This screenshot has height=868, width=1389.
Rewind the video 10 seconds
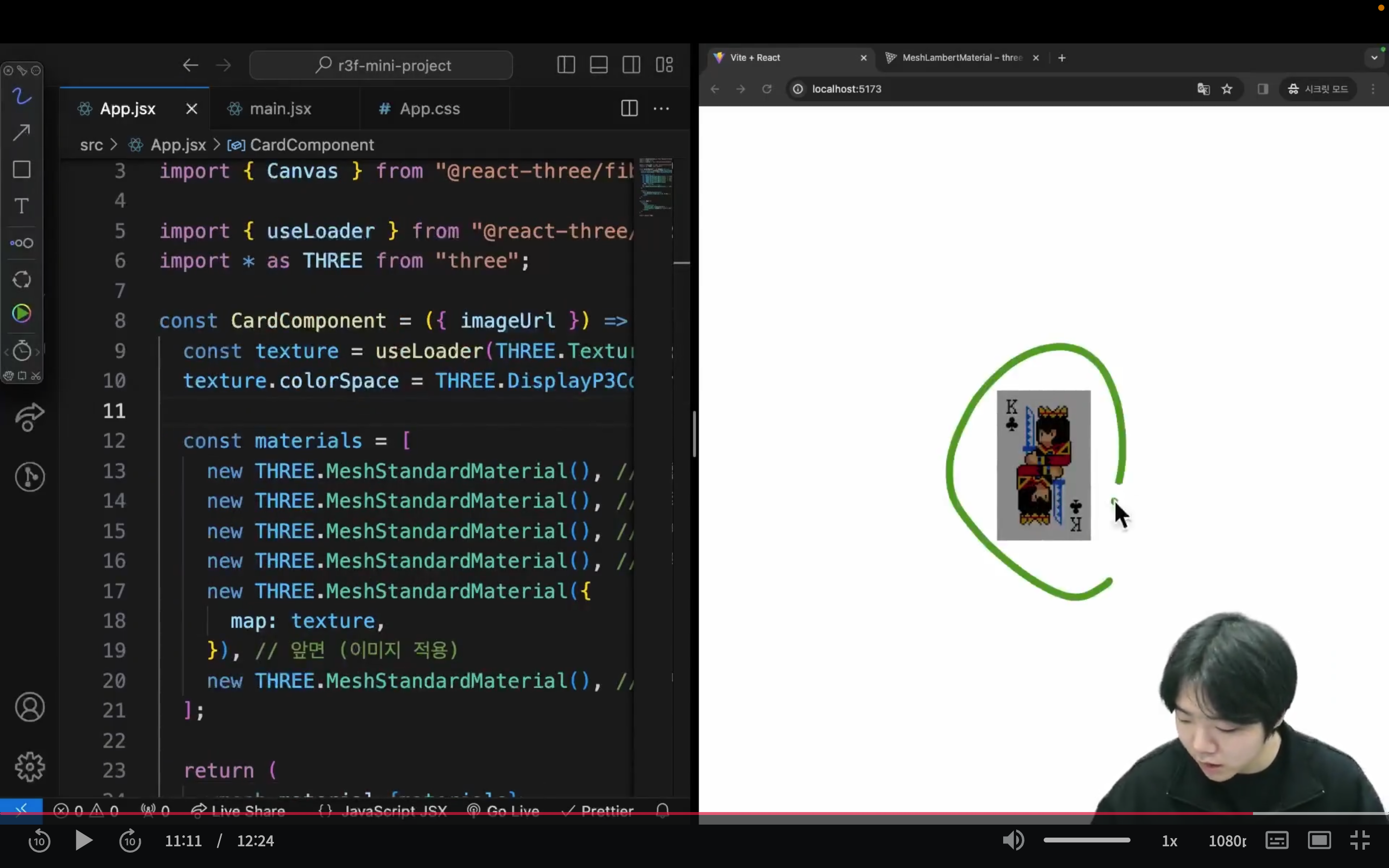coord(40,841)
